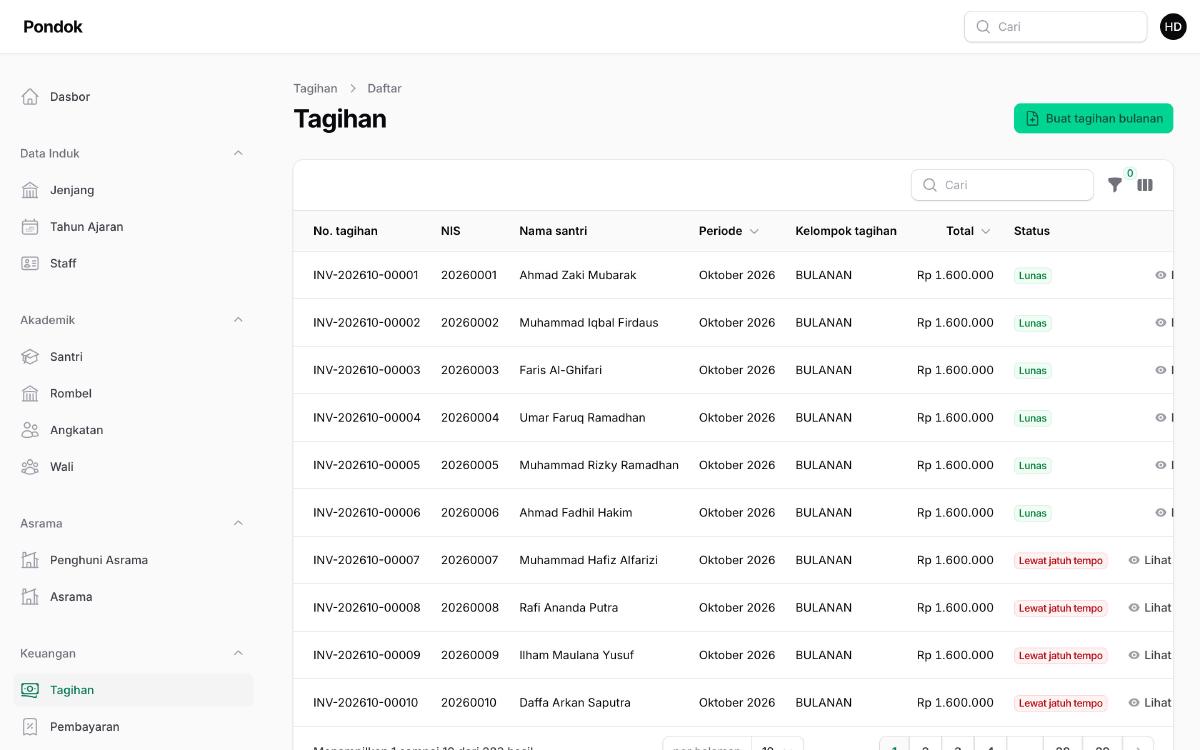Sort table by Periode column
This screenshot has height=750, width=1200.
click(729, 231)
